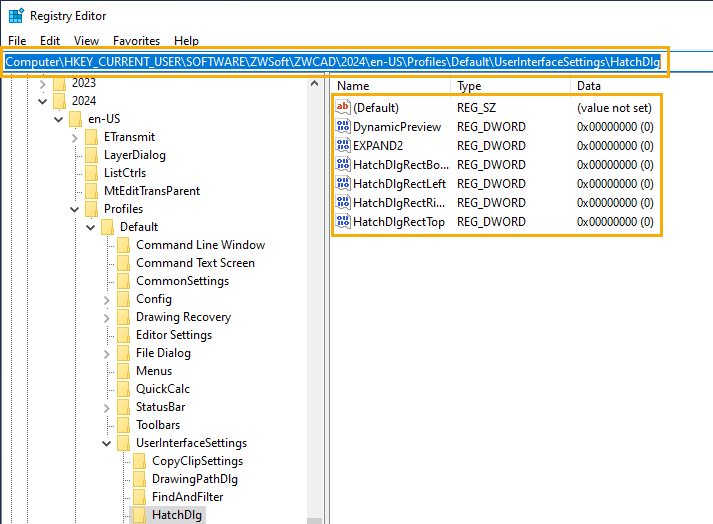Select the HatchDlgRectRi... value name
713x524 pixels.
tap(399, 202)
